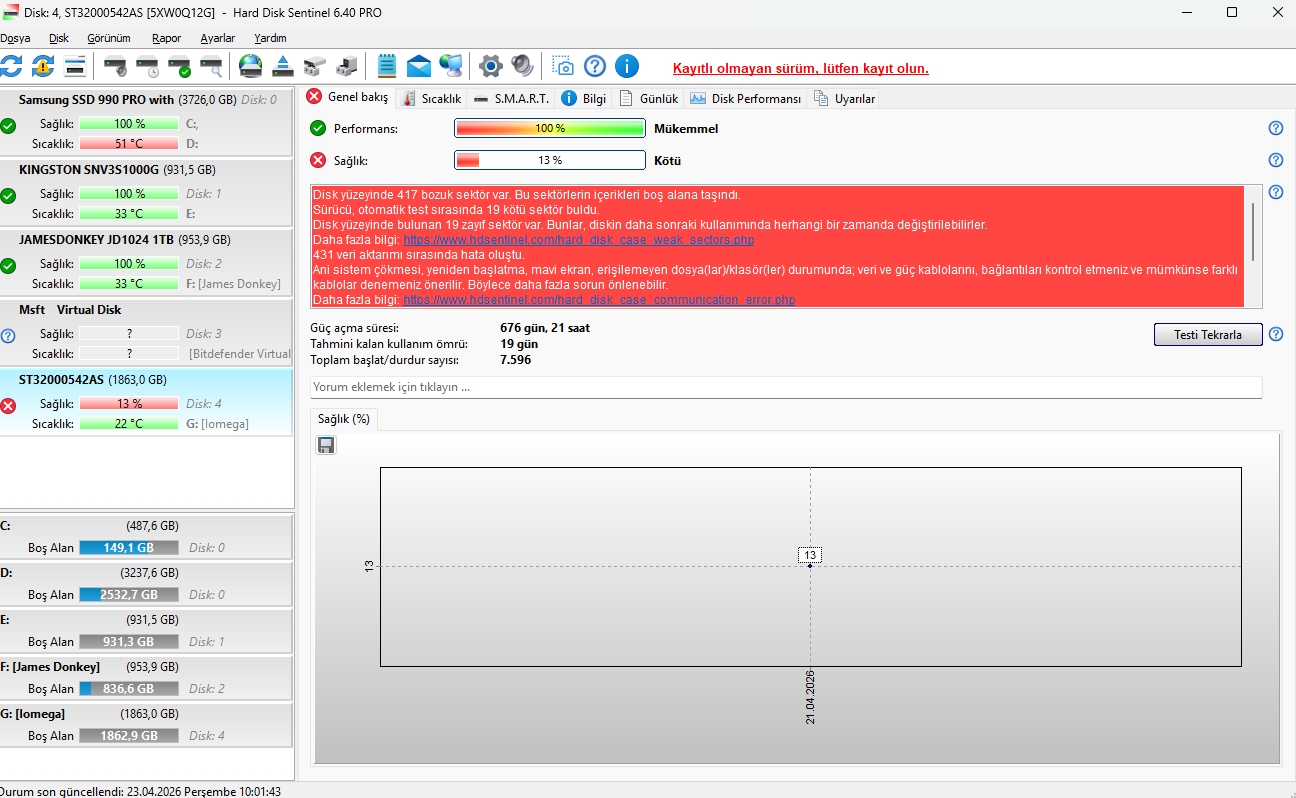
Task: Open the Yardım menu
Action: 270,38
